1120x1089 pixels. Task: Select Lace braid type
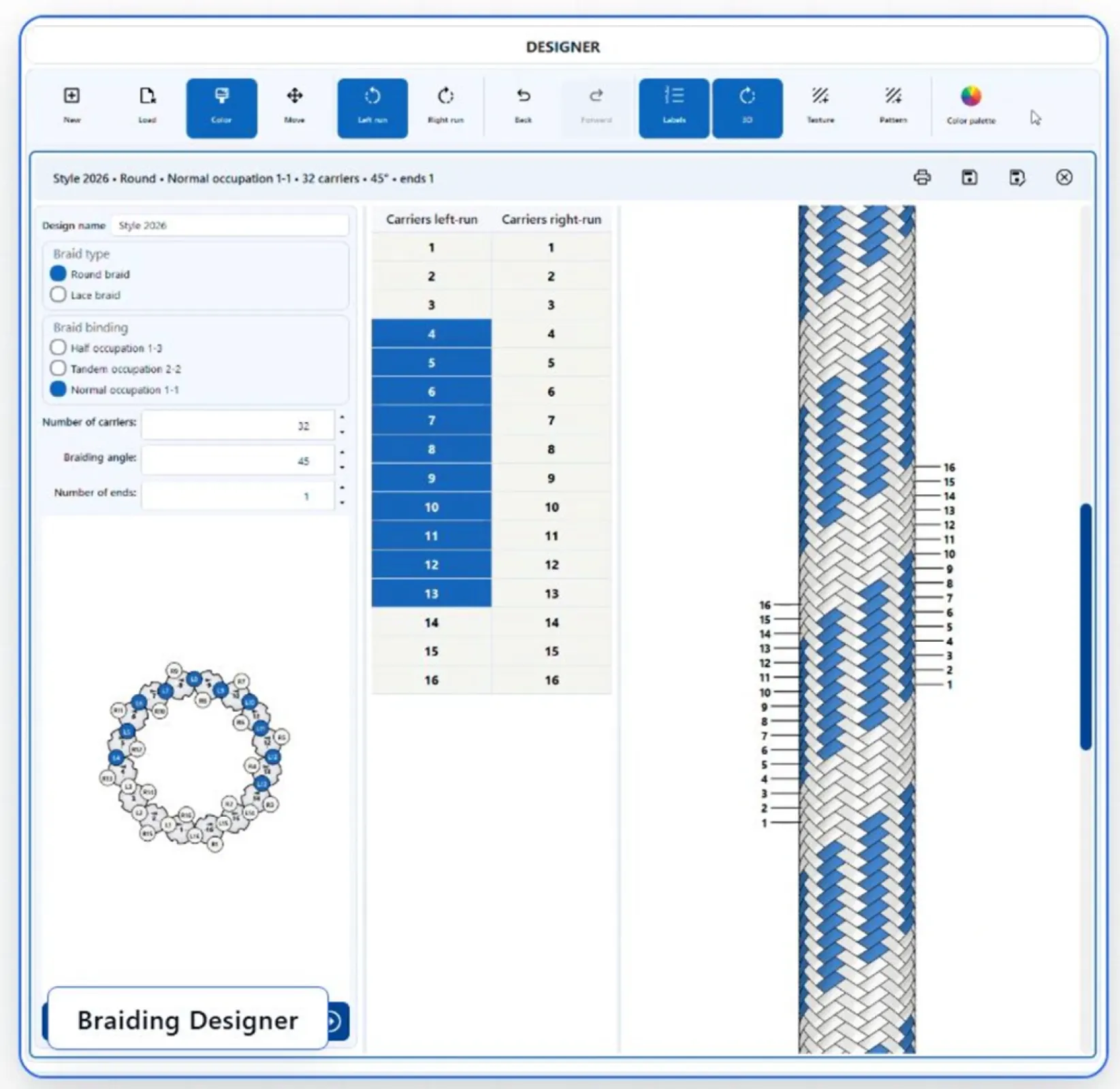click(x=59, y=295)
